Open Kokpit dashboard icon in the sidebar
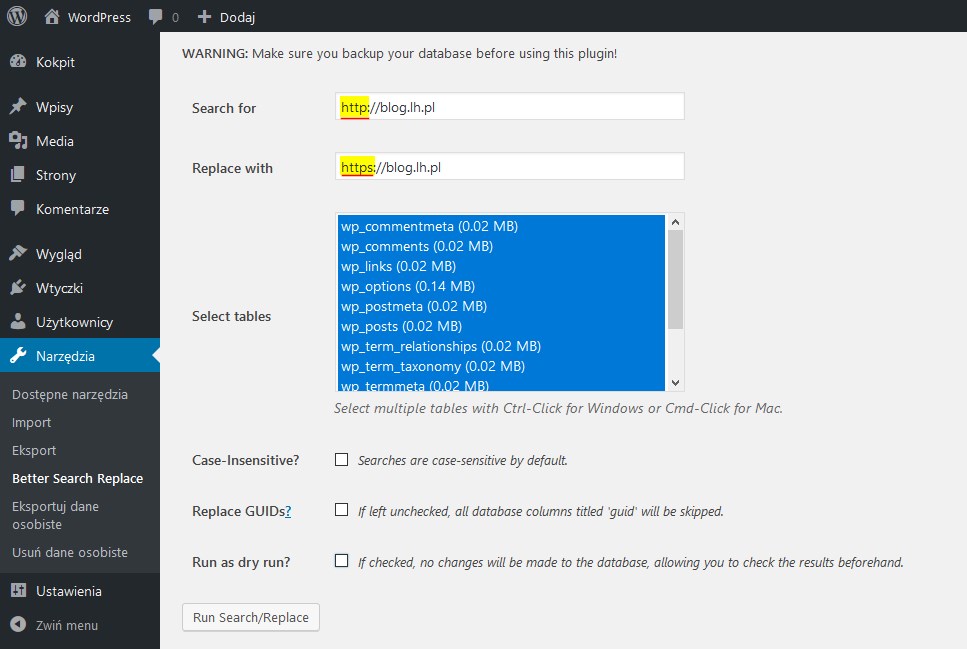 tap(19, 62)
